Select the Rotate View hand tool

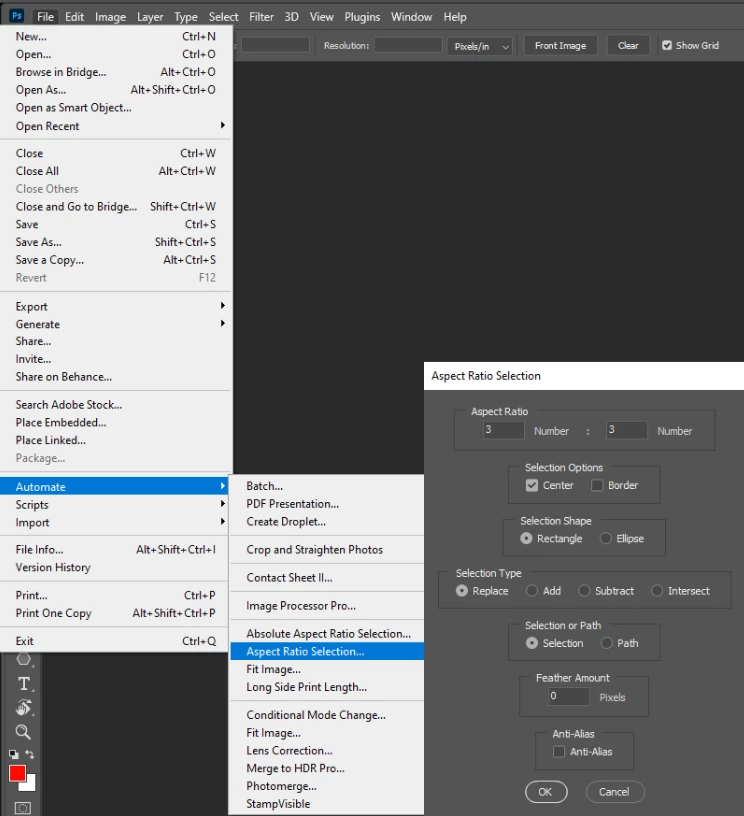[x=23, y=708]
